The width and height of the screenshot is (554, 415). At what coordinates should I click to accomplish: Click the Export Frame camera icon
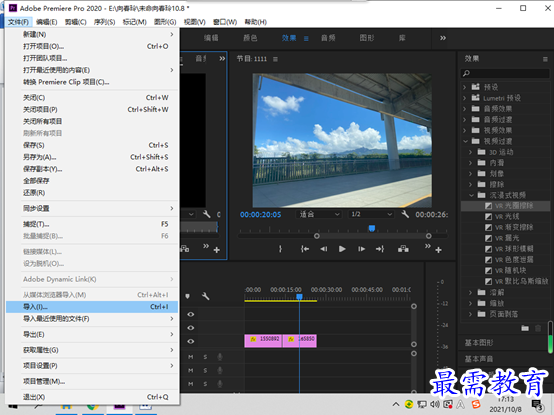point(403,249)
